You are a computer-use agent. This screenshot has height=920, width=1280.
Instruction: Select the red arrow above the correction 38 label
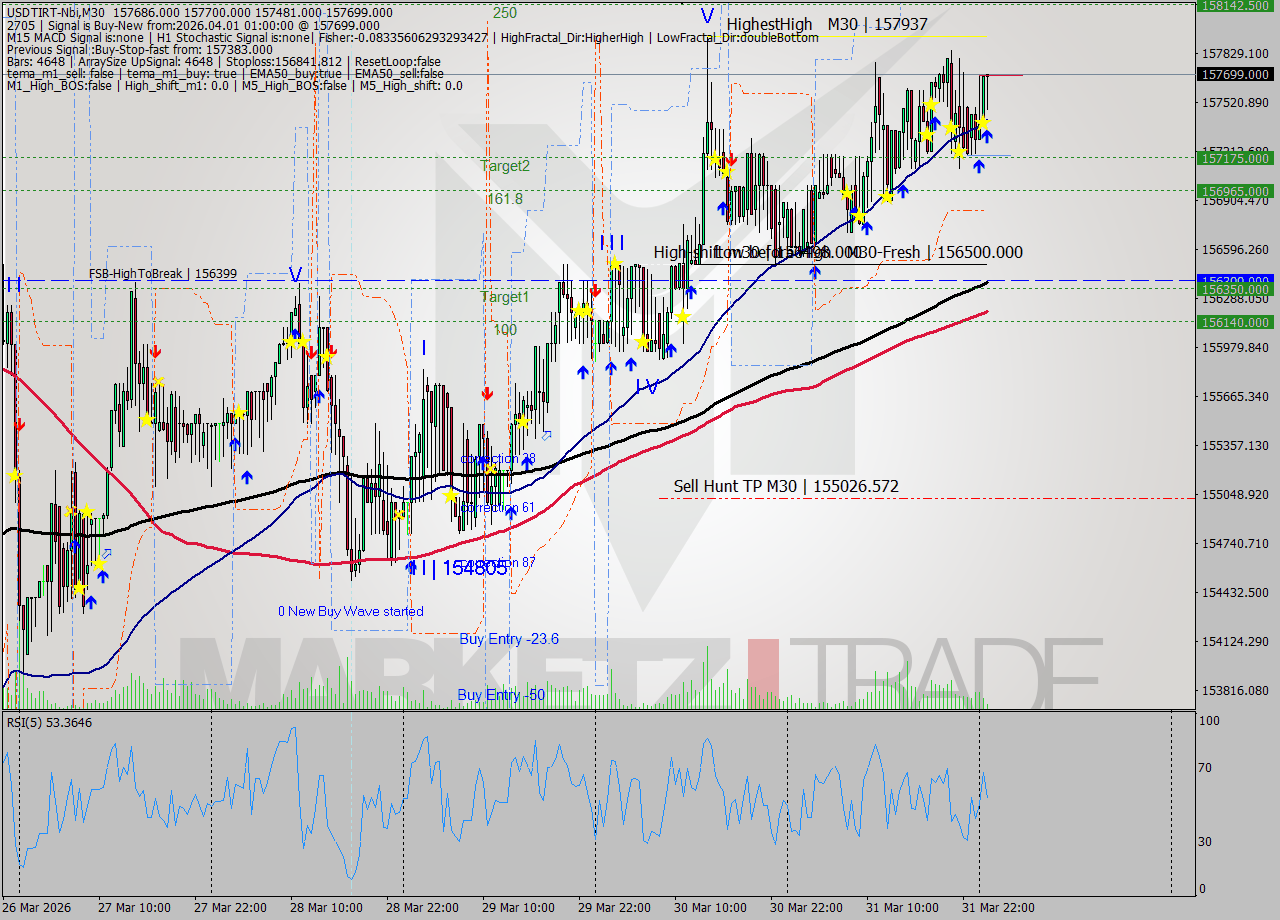(x=487, y=393)
